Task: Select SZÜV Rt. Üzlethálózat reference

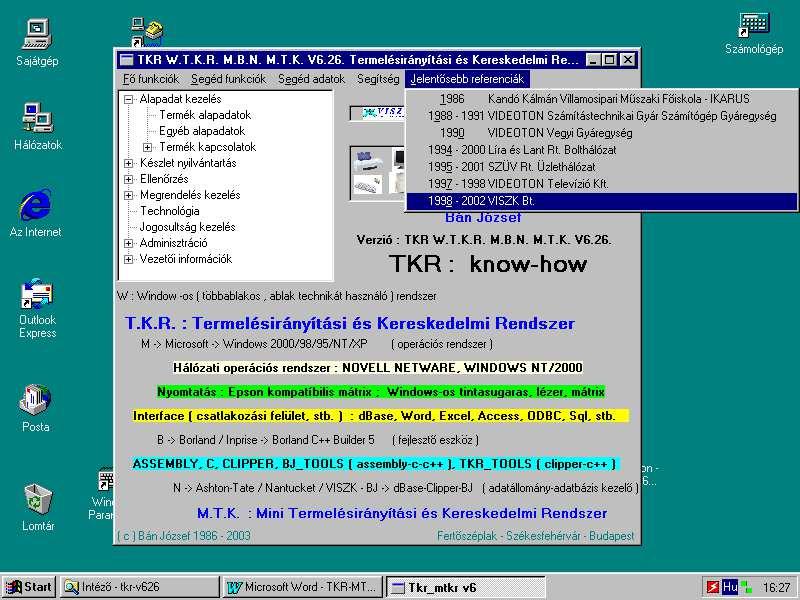Action: 602,166
